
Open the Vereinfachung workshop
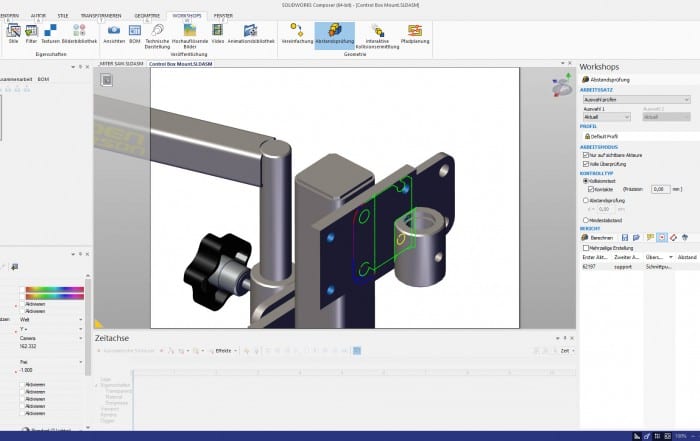point(297,34)
